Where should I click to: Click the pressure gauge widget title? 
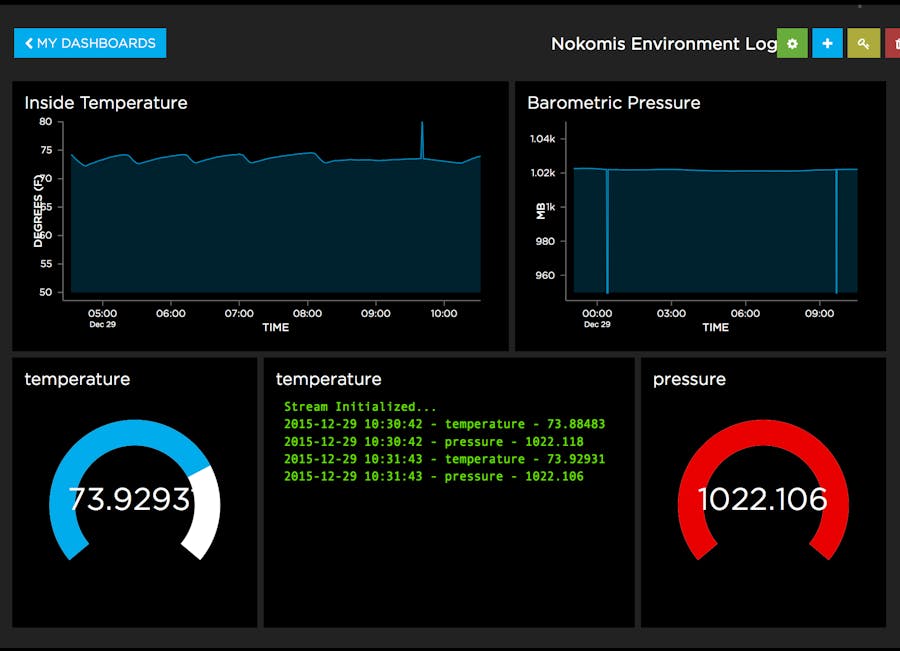point(689,380)
